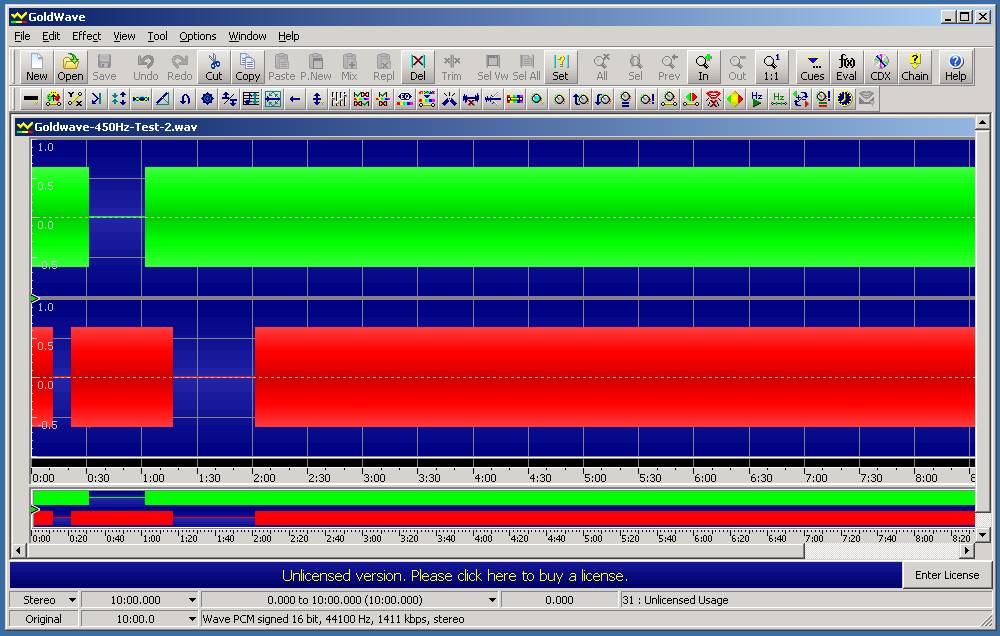Image resolution: width=1000 pixels, height=636 pixels.
Task: Open the Equalizer sliders icon
Action: click(339, 99)
